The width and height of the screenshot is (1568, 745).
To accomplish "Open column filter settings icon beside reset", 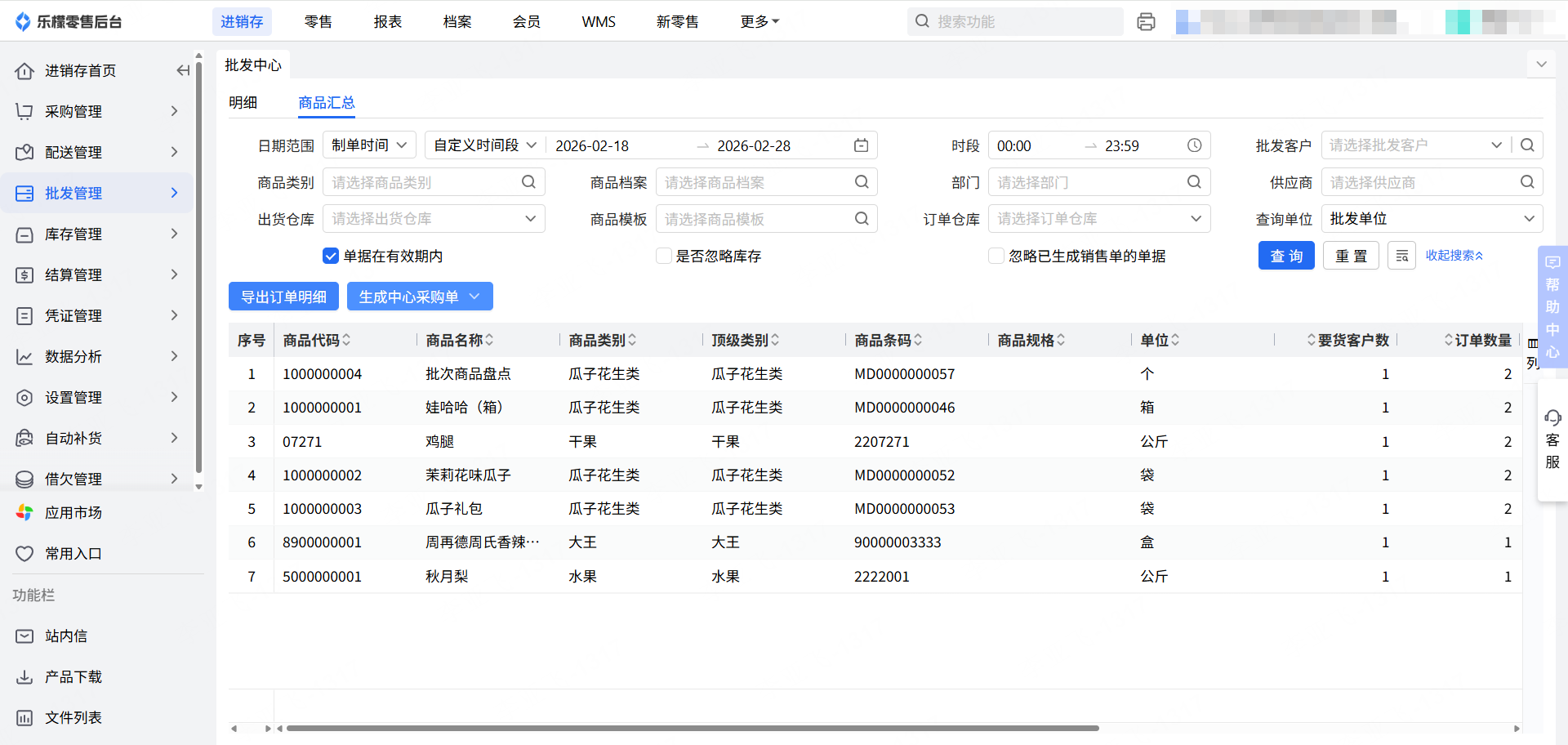I will [x=1401, y=256].
